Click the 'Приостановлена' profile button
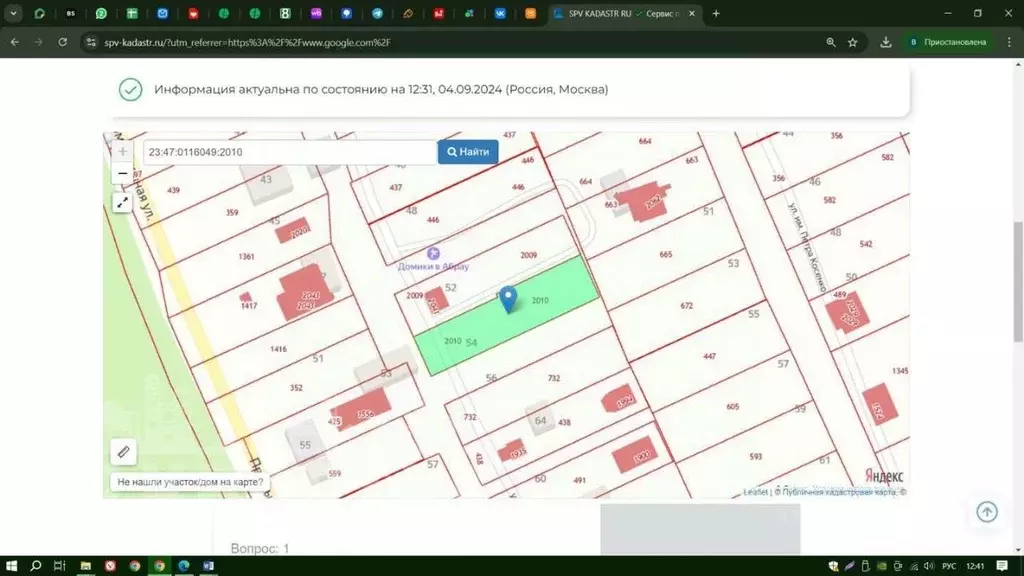The width and height of the screenshot is (1024, 576). [949, 42]
